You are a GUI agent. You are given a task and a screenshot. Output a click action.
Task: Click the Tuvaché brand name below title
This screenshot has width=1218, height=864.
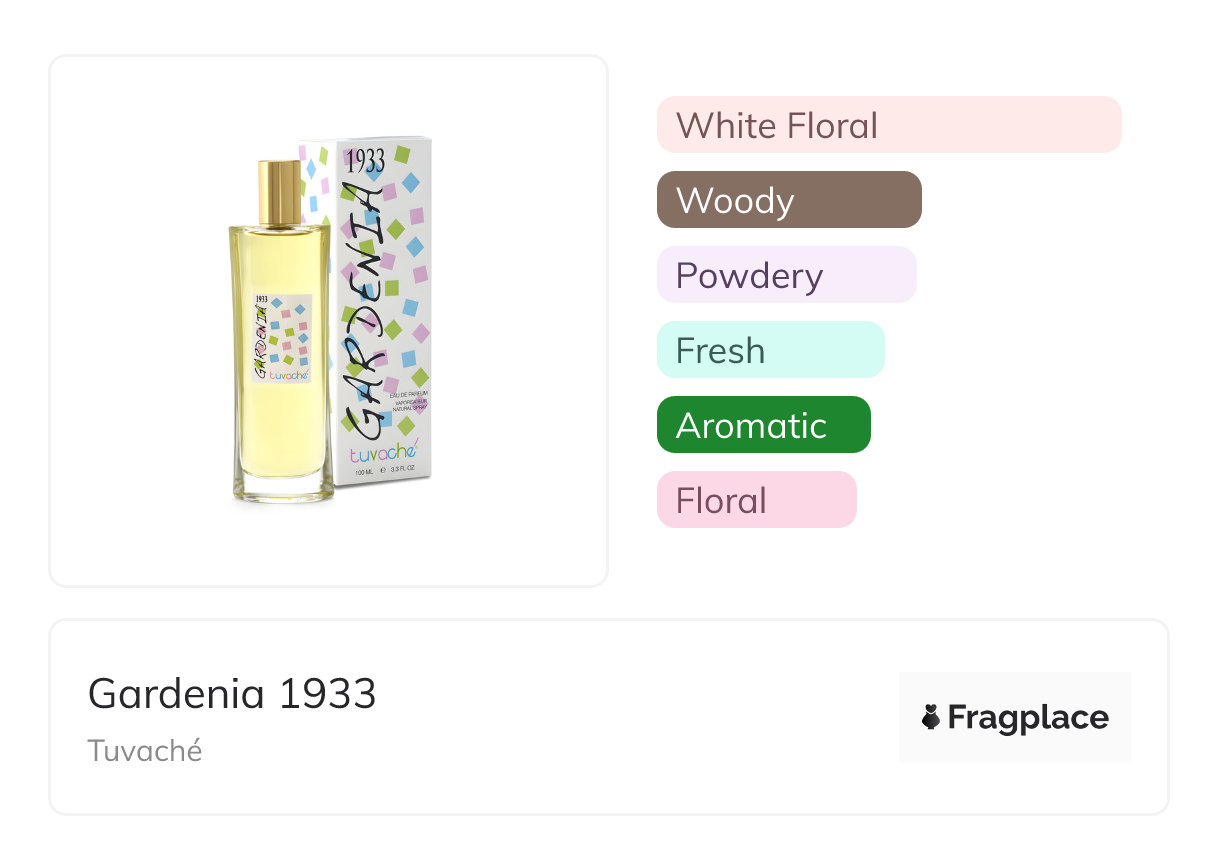(x=145, y=750)
